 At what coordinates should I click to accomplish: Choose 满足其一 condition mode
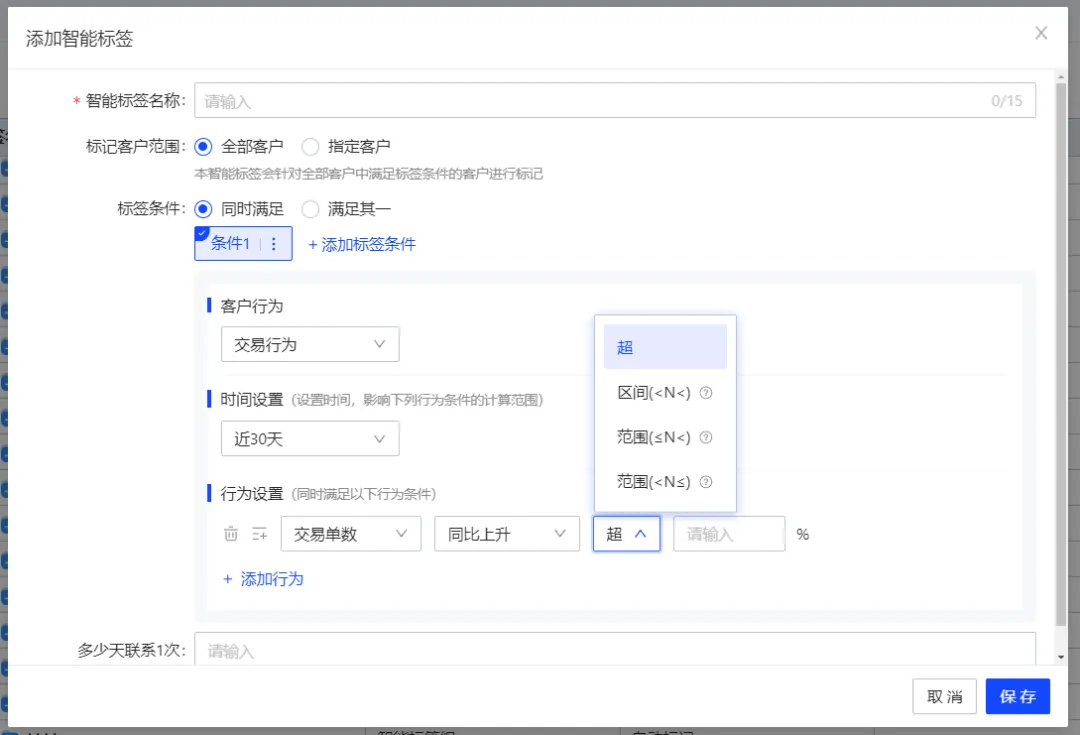coord(310,209)
